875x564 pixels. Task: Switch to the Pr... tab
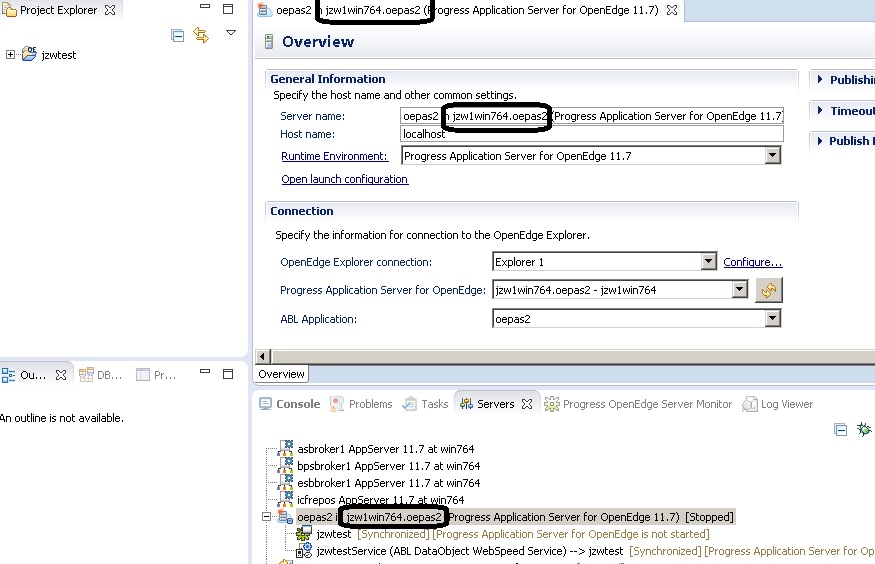click(156, 375)
